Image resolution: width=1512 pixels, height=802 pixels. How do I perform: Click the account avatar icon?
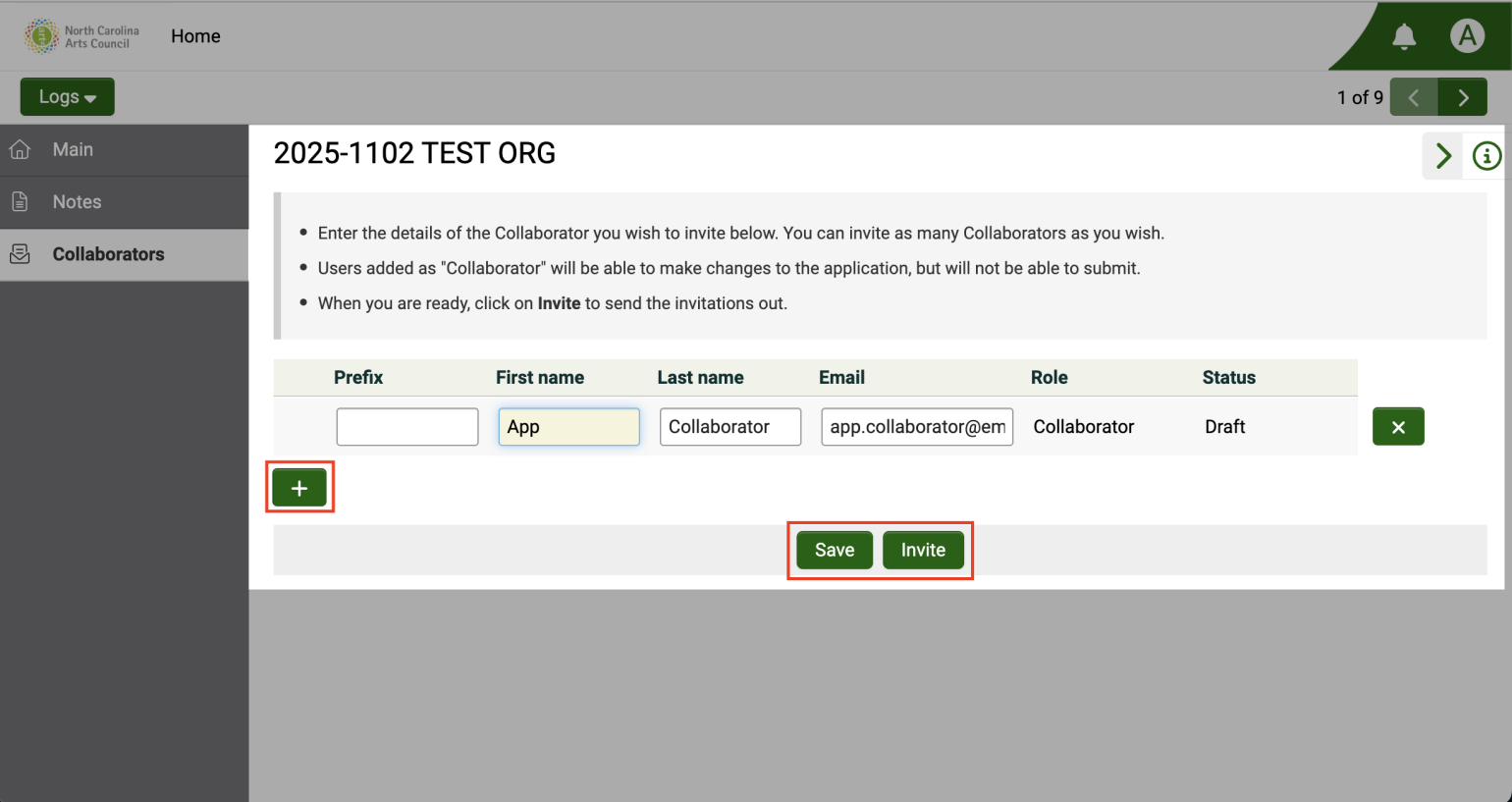pos(1467,35)
